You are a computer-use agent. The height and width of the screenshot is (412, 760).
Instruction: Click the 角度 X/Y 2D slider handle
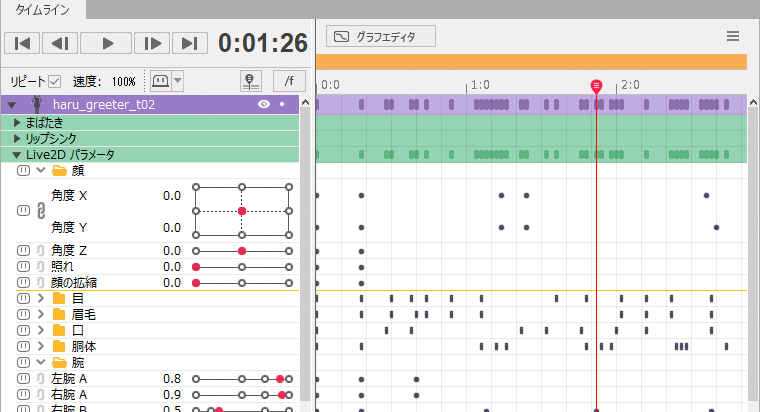click(242, 211)
